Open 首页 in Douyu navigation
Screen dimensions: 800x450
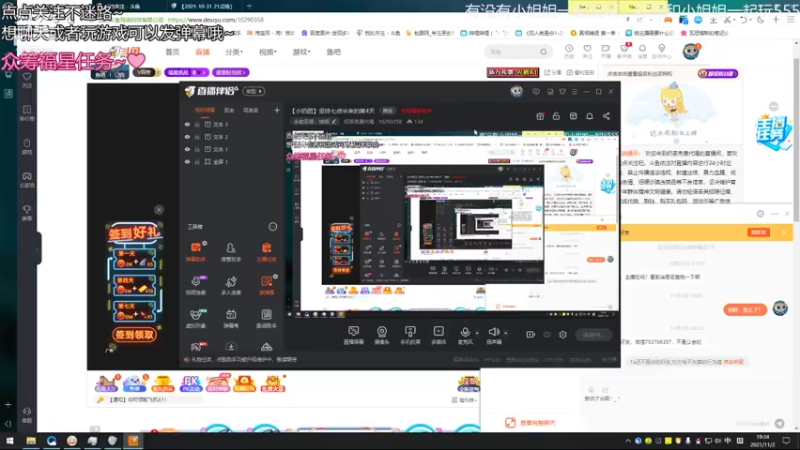pyautogui.click(x=172, y=52)
